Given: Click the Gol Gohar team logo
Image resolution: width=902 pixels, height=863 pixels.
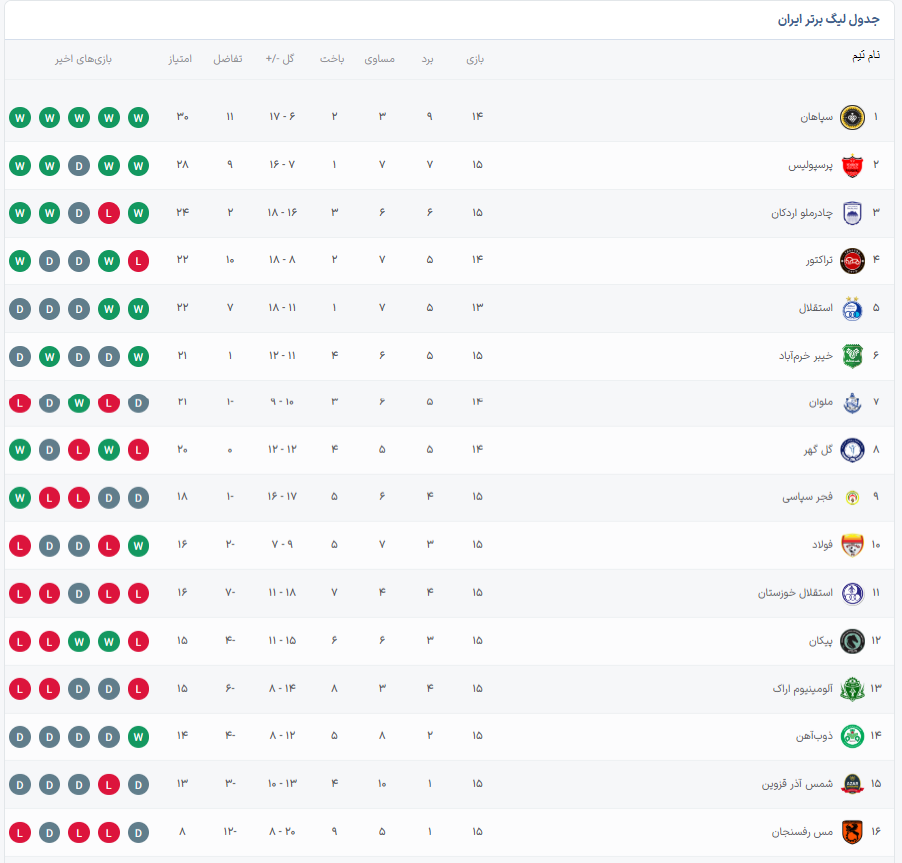Looking at the screenshot, I should pos(851,450).
